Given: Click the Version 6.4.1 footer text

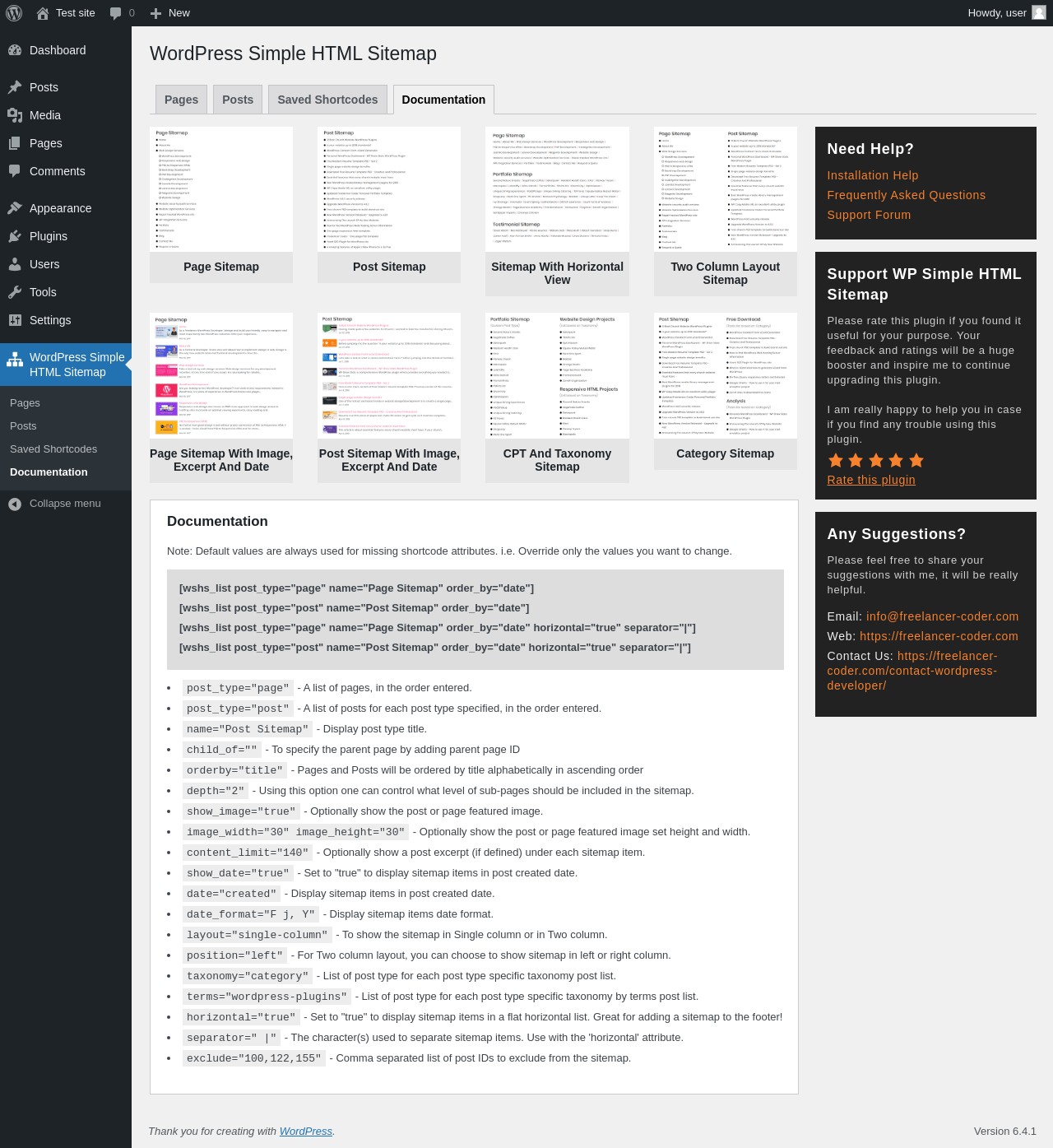Looking at the screenshot, I should 1005,1132.
